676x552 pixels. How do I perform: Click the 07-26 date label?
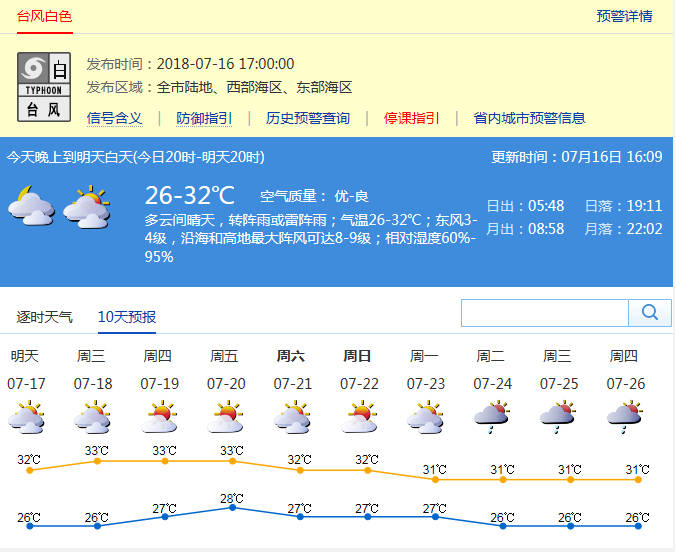point(626,383)
